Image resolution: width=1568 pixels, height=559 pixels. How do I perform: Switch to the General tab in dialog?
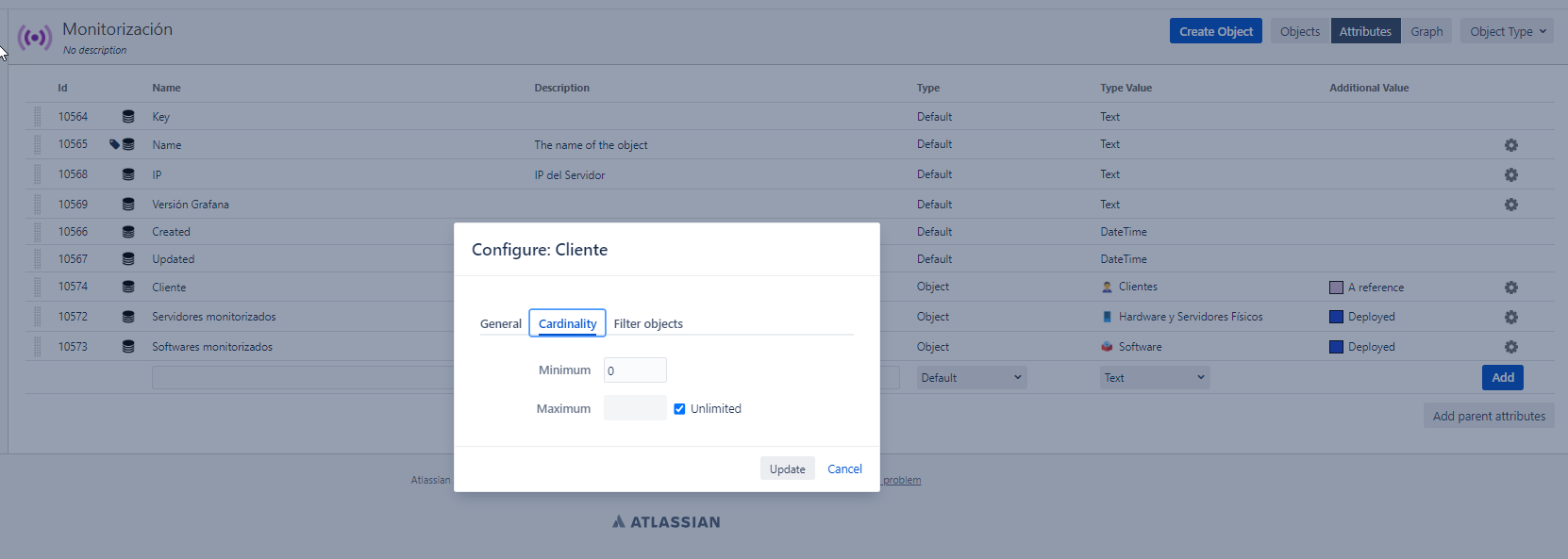tap(501, 323)
